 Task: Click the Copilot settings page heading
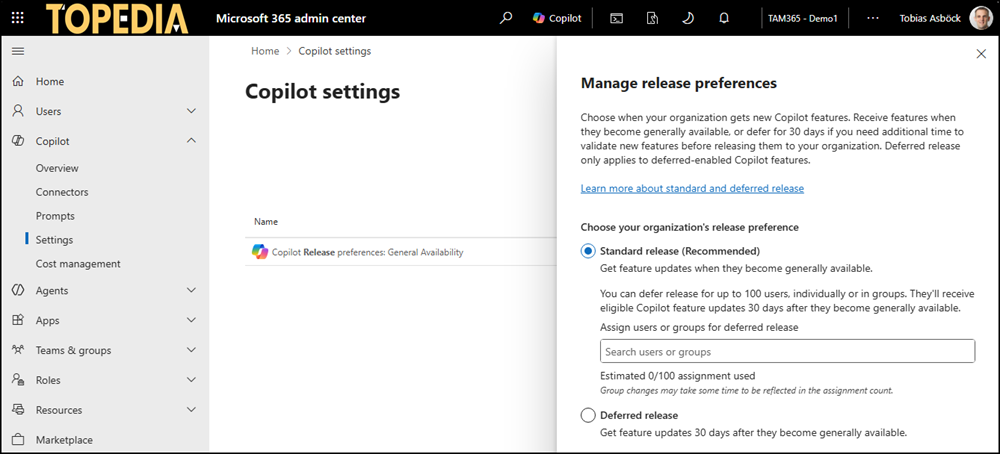click(323, 92)
